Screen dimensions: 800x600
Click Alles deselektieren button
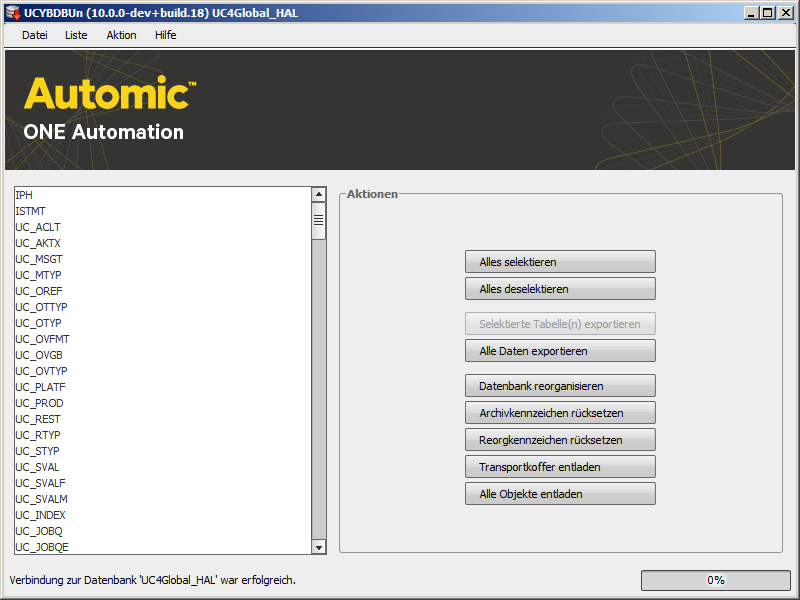(x=560, y=289)
